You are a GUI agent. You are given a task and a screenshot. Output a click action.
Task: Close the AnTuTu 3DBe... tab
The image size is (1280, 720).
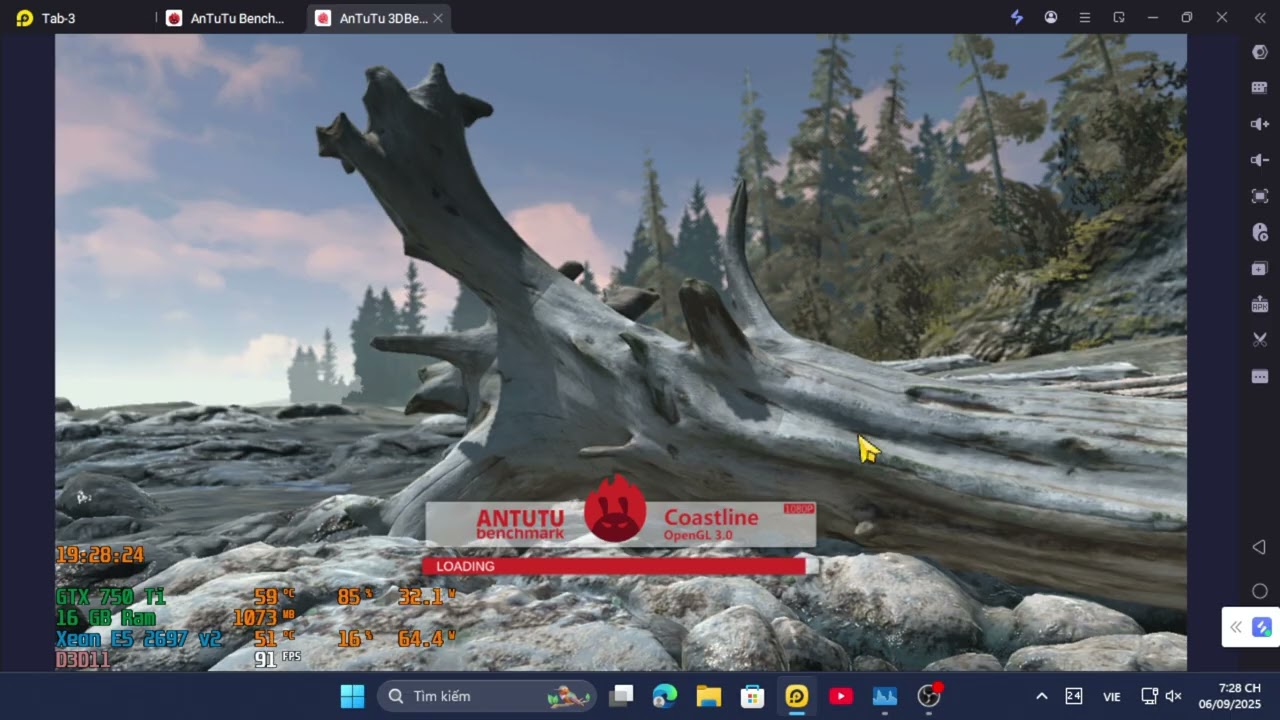437,18
